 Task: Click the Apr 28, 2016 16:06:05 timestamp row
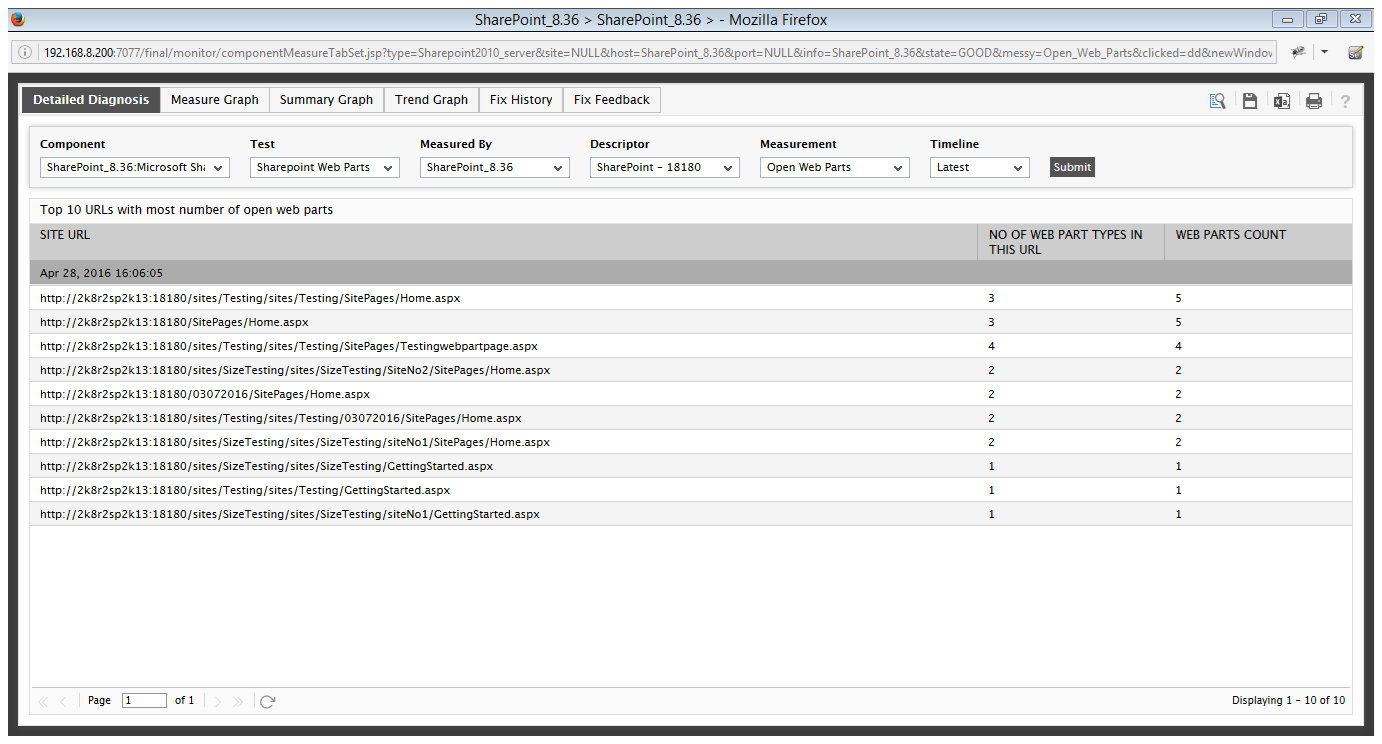(x=691, y=273)
